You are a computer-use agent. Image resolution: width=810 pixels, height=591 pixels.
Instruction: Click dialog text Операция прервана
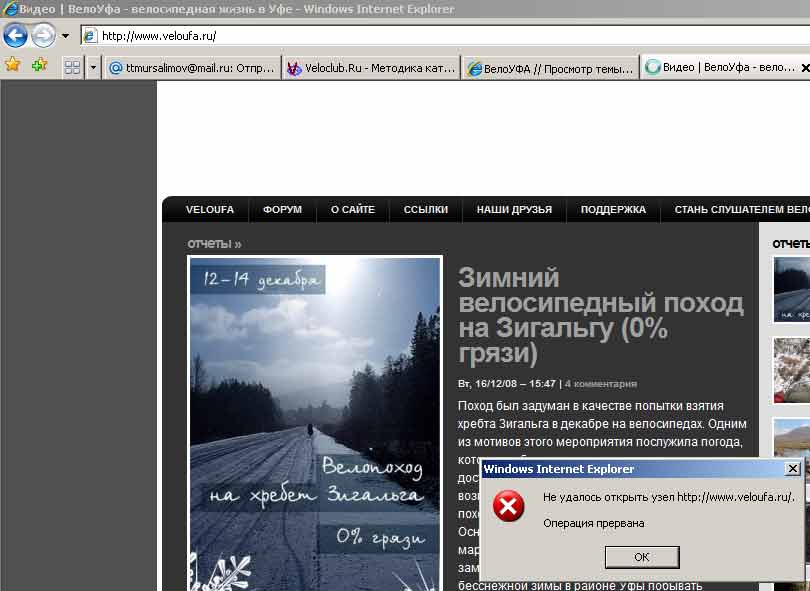594,523
